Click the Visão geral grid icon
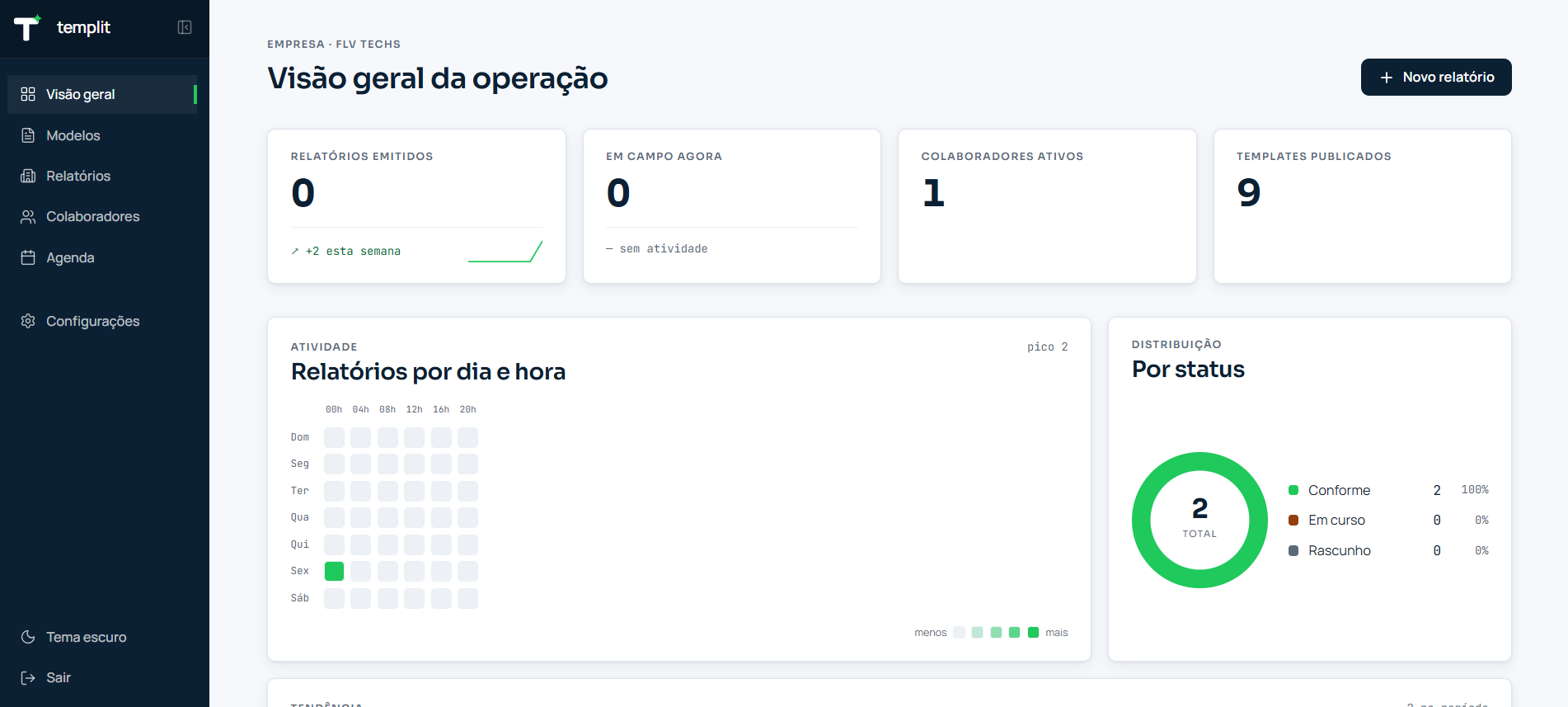Screen dimensions: 1568x707 click(28, 94)
